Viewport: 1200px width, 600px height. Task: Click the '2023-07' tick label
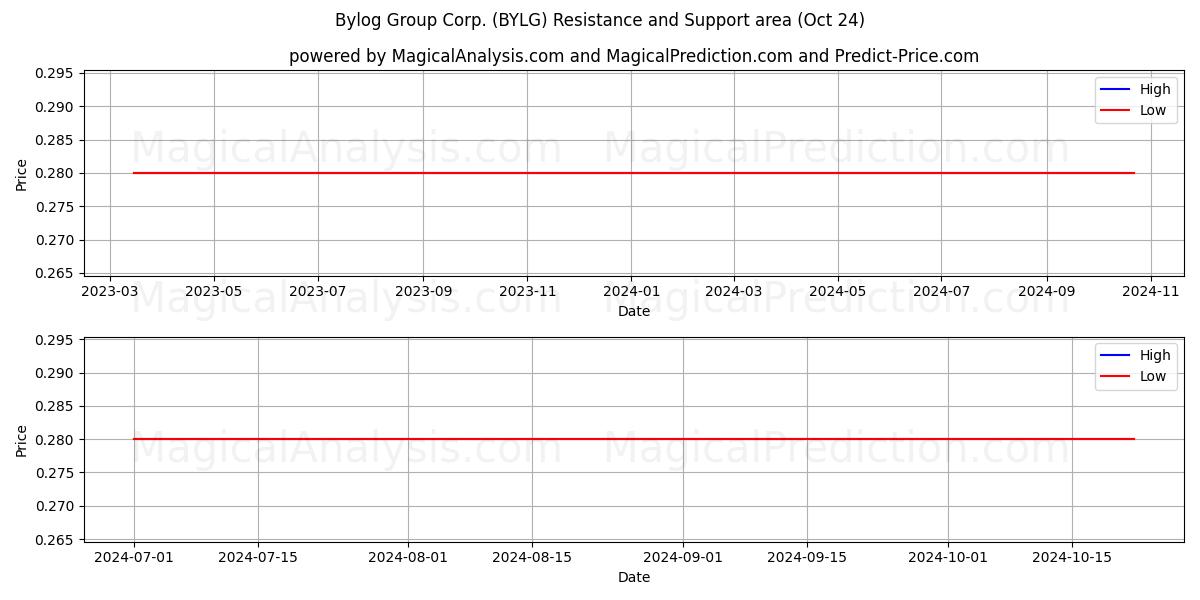coord(318,291)
